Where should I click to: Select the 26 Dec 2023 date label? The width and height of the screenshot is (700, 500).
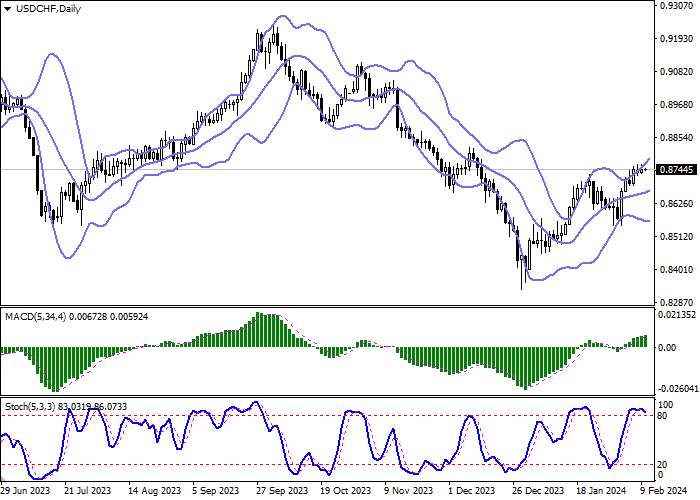point(538,490)
